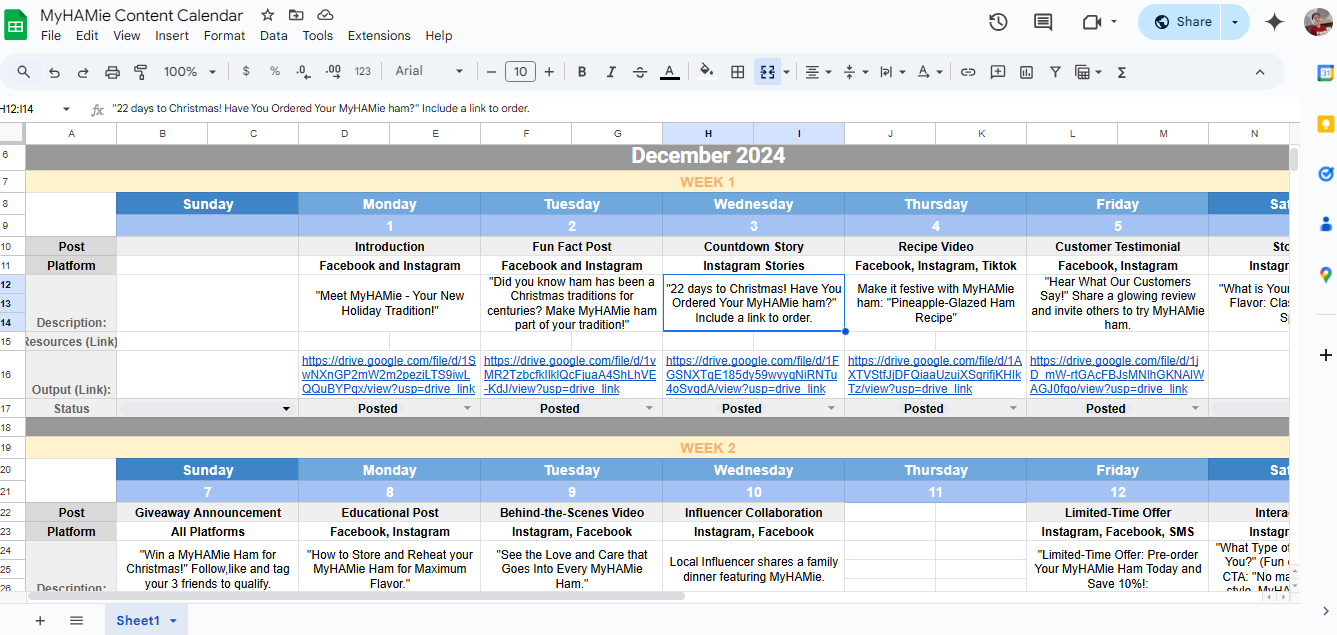This screenshot has height=635, width=1337.
Task: Open Monday's drive link in row 16
Action: 389,374
